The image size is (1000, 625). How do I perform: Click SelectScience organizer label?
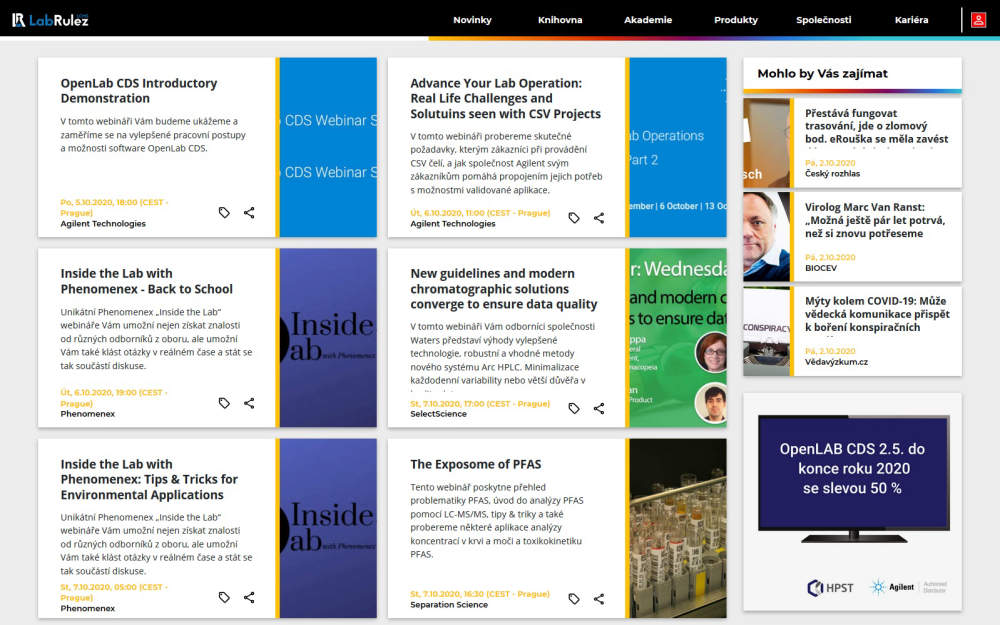click(x=438, y=413)
